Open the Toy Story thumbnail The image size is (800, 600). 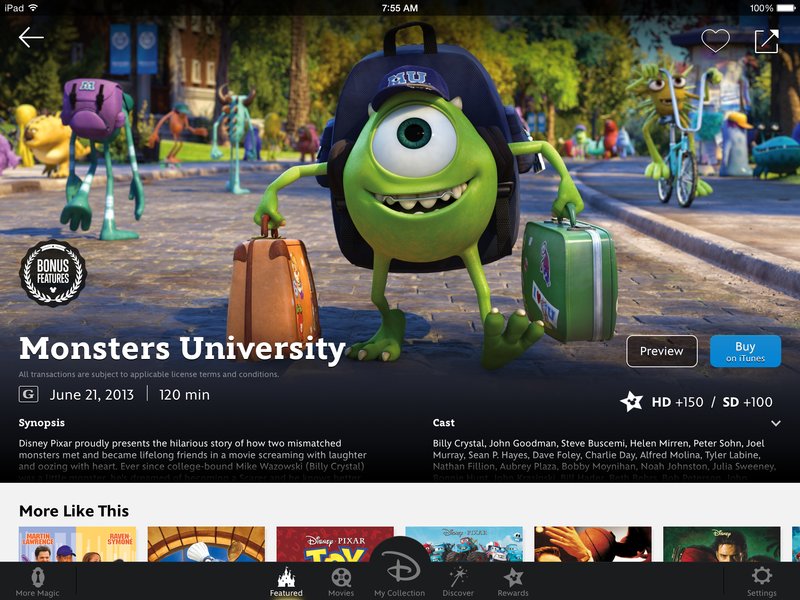[335, 544]
